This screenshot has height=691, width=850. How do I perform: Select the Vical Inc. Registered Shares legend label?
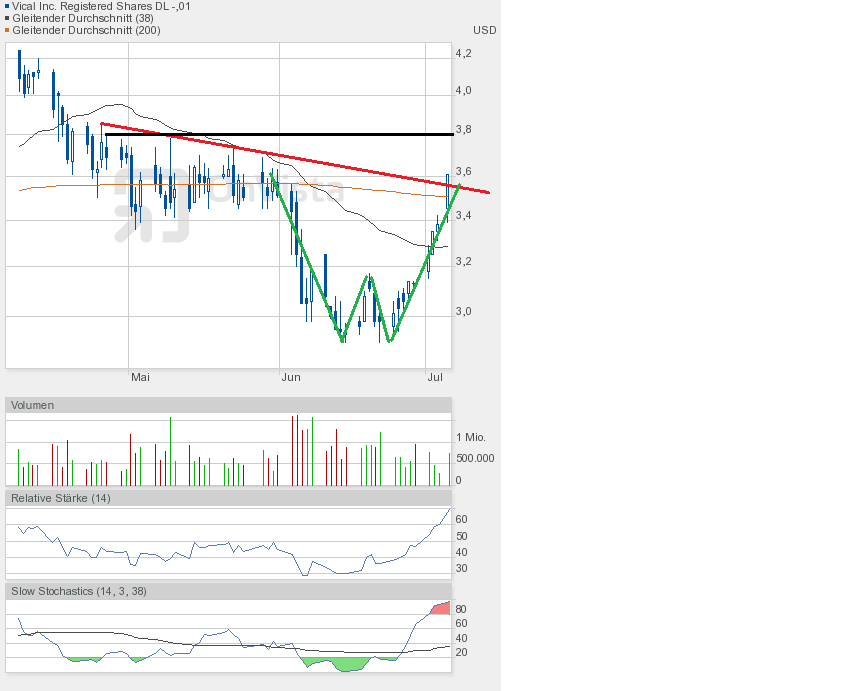pyautogui.click(x=101, y=6)
